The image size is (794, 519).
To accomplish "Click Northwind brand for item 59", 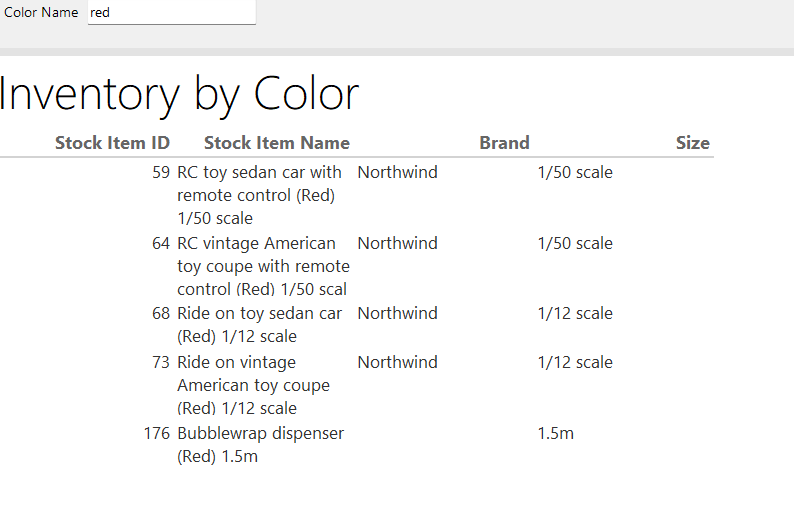I will click(397, 172).
